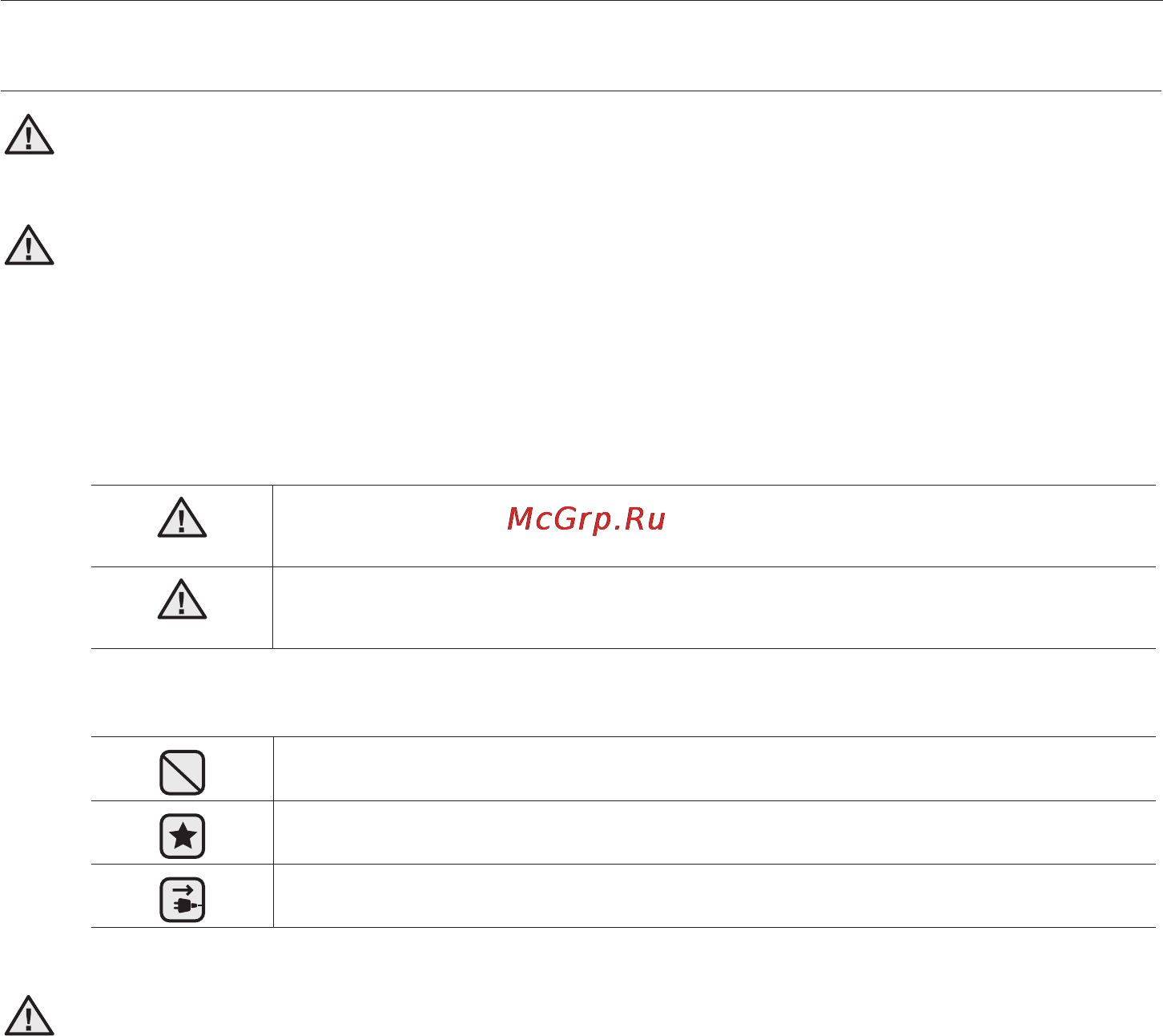Image resolution: width=1163 pixels, height=1036 pixels.
Task: Click the warning triangle in the second table row
Action: pos(183,600)
